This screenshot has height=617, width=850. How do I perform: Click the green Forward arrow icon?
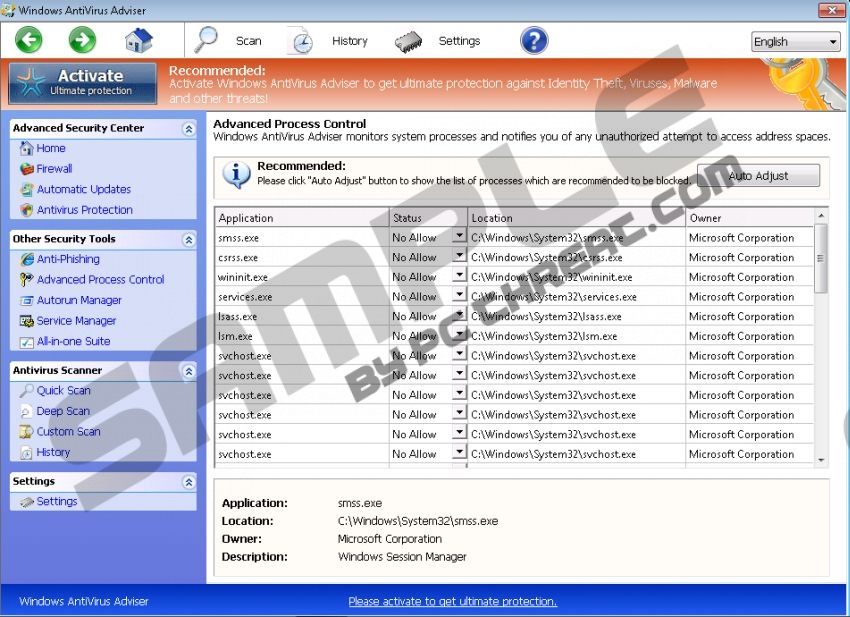[82, 40]
